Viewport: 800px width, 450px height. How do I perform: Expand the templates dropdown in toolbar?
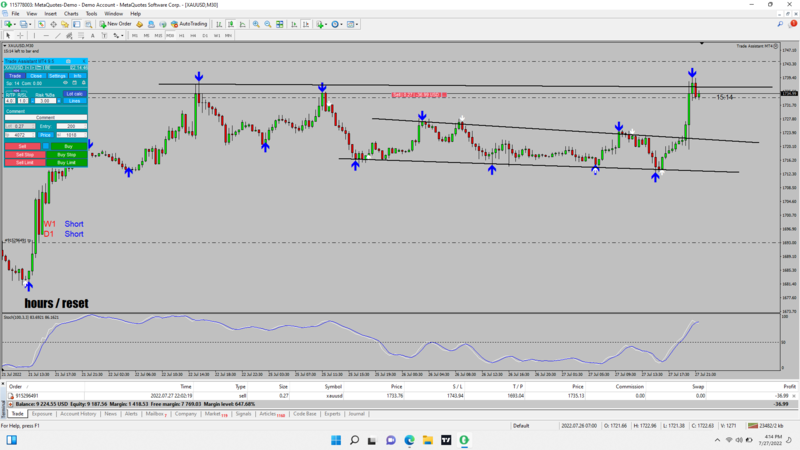click(357, 24)
